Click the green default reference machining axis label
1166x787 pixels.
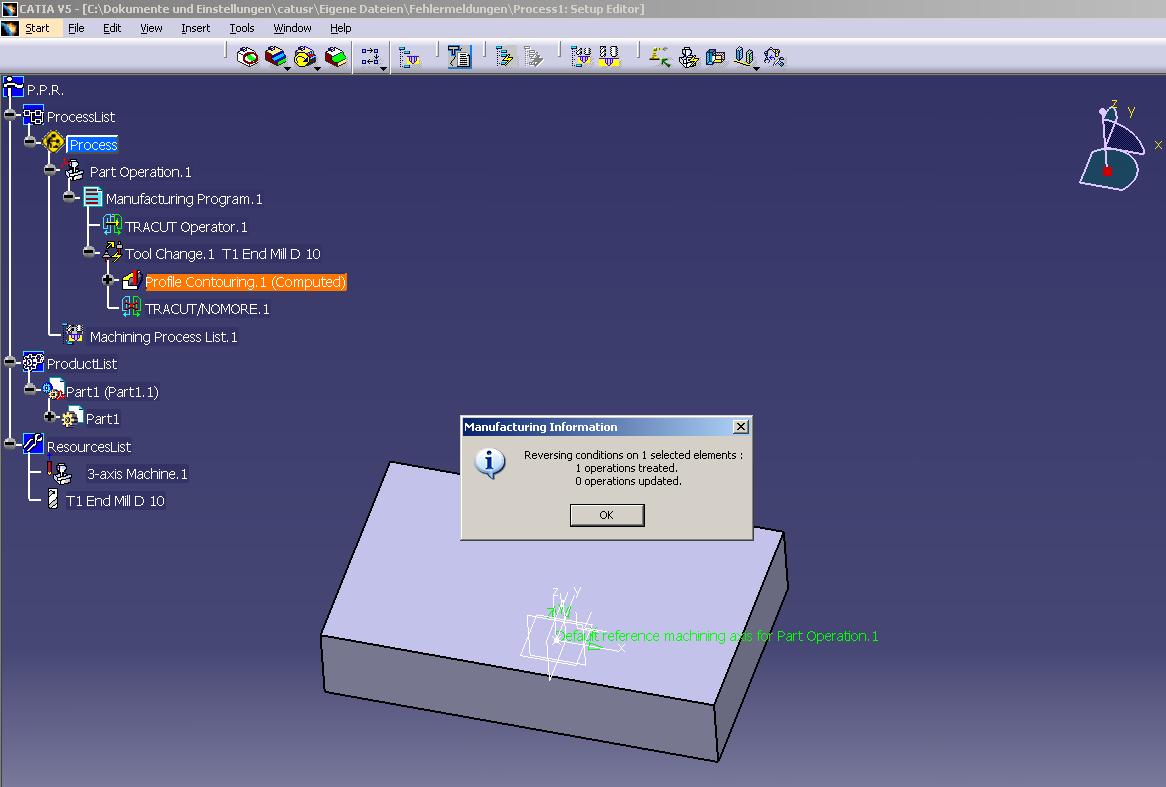(x=718, y=636)
